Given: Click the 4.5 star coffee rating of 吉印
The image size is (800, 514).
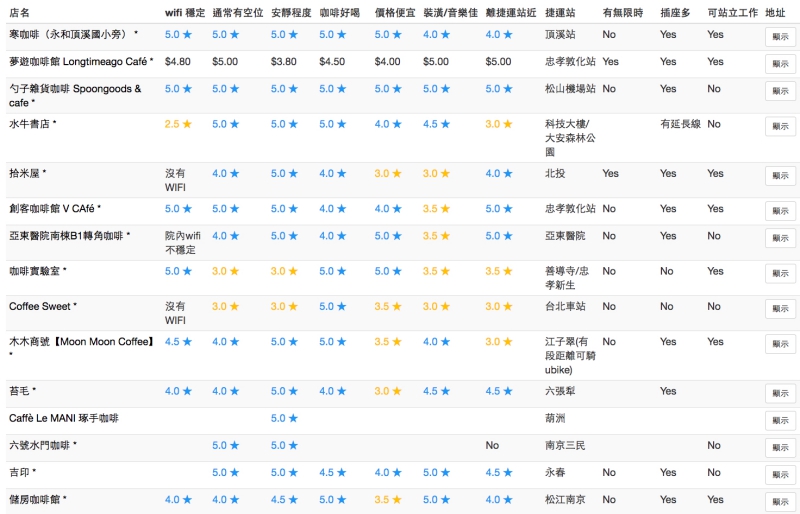Looking at the screenshot, I should point(333,472).
